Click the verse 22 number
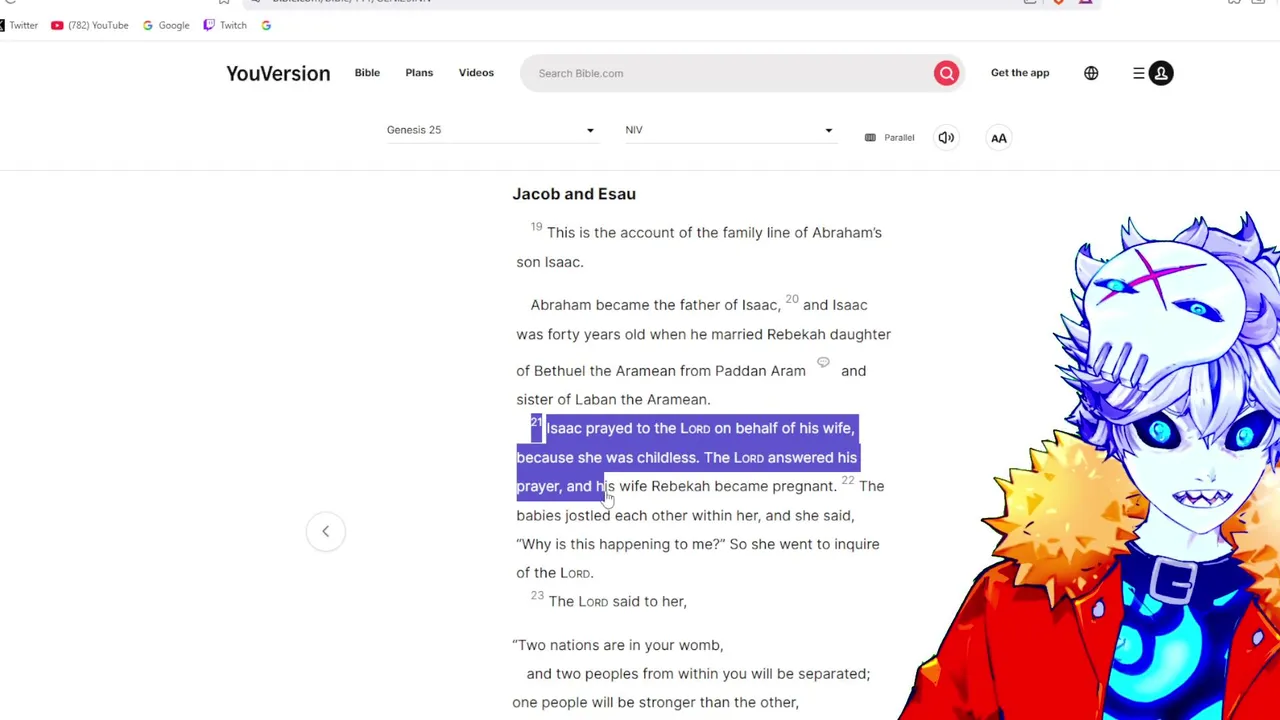This screenshot has height=720, width=1280. point(848,481)
